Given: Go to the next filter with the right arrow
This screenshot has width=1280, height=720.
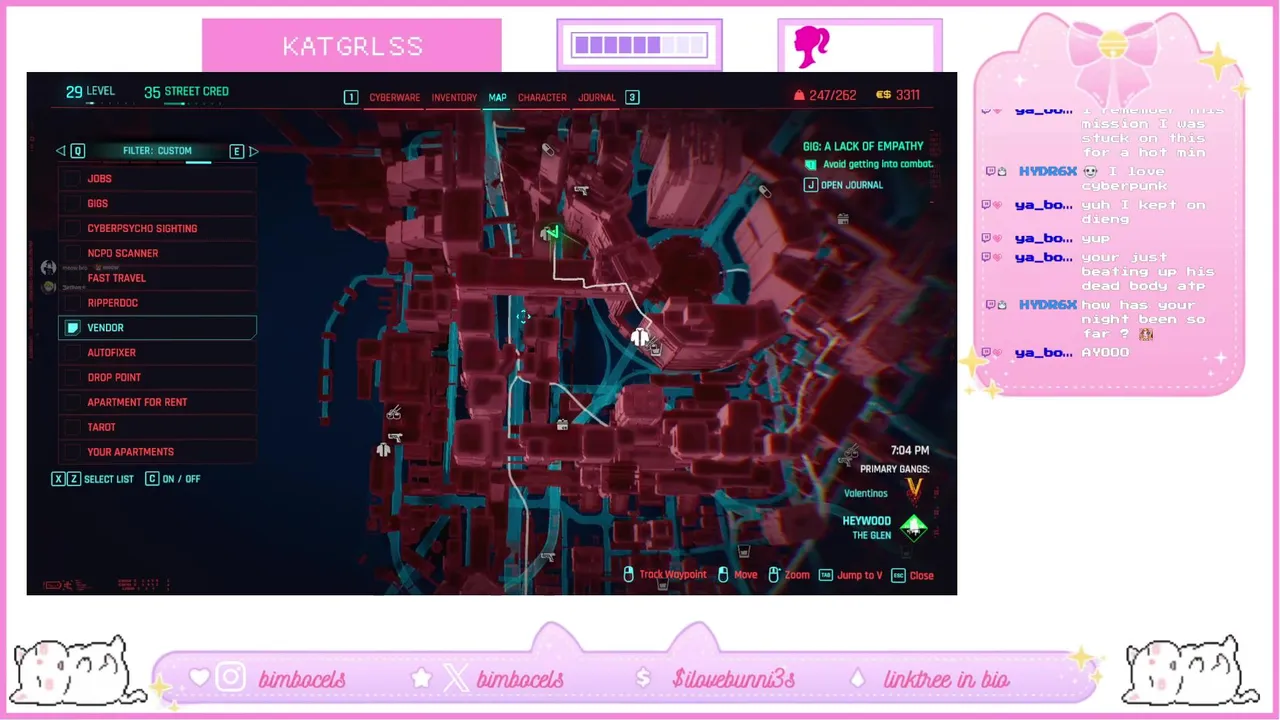Looking at the screenshot, I should click(254, 151).
